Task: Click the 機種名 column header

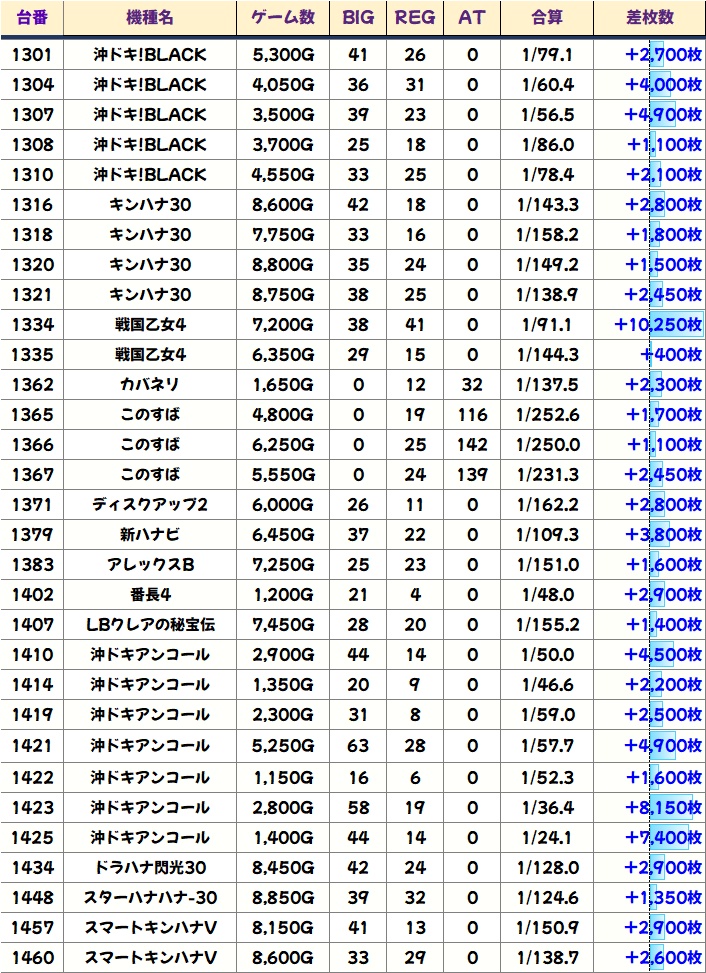Action: coord(150,18)
